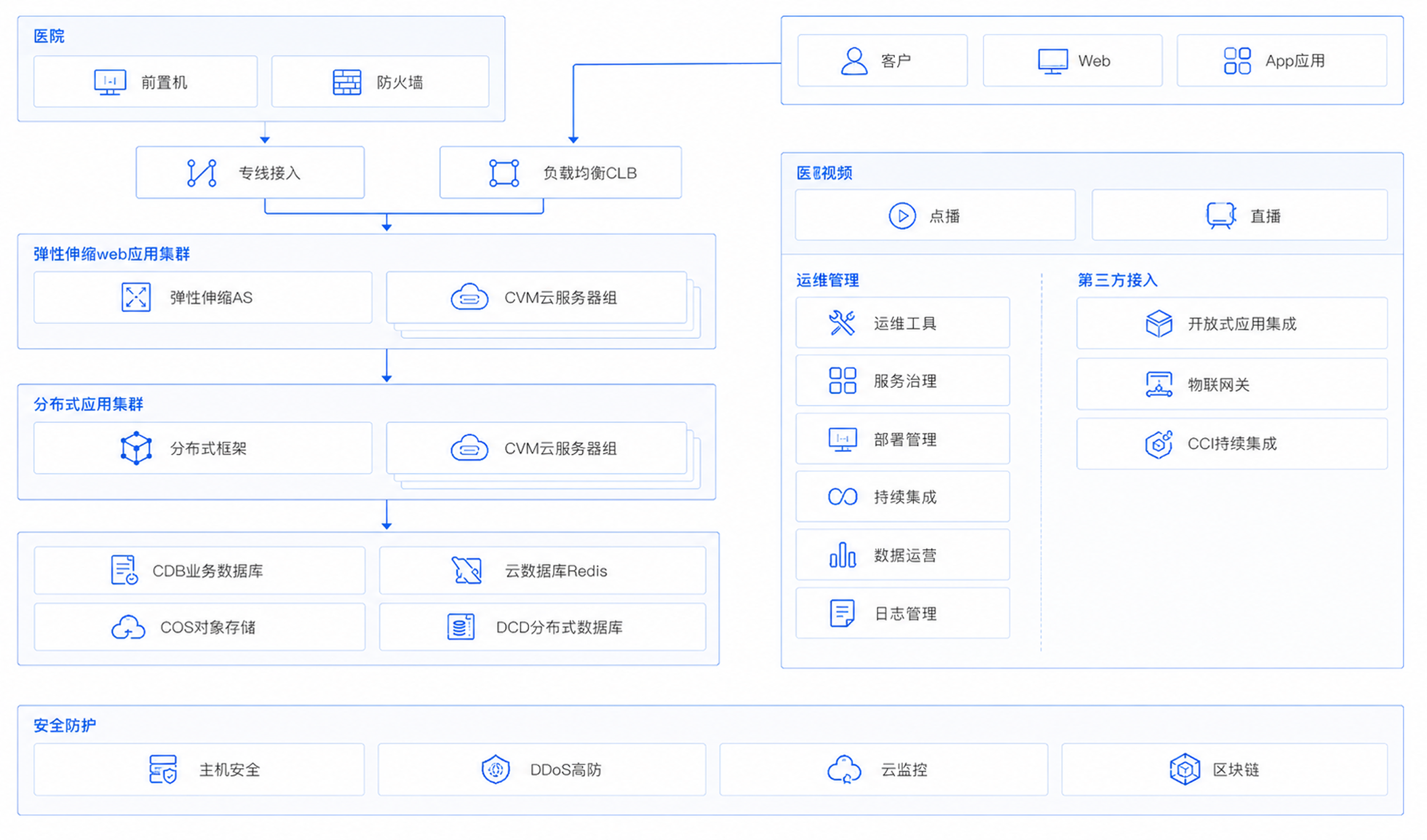
Task: Click the COS对象存储 label text
Action: tap(208, 627)
